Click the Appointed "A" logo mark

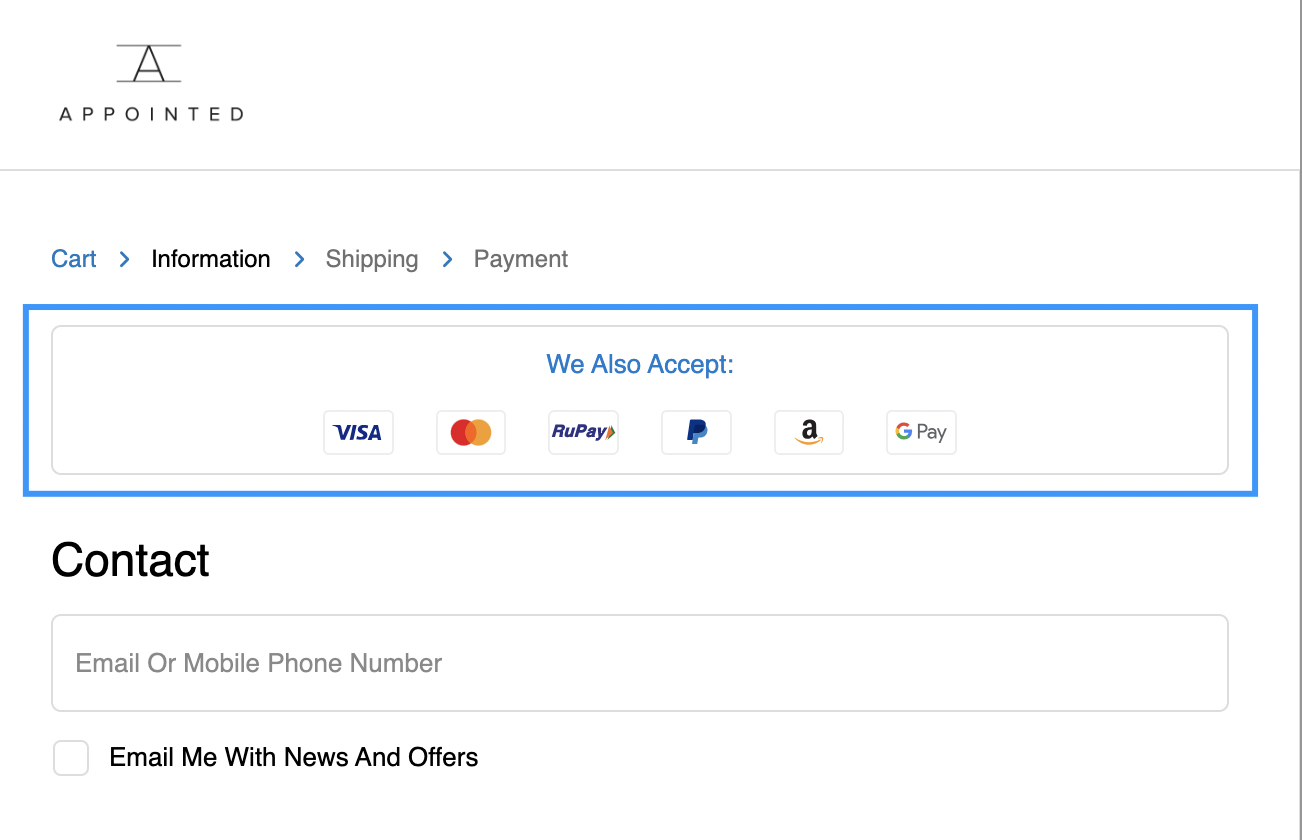coord(149,63)
